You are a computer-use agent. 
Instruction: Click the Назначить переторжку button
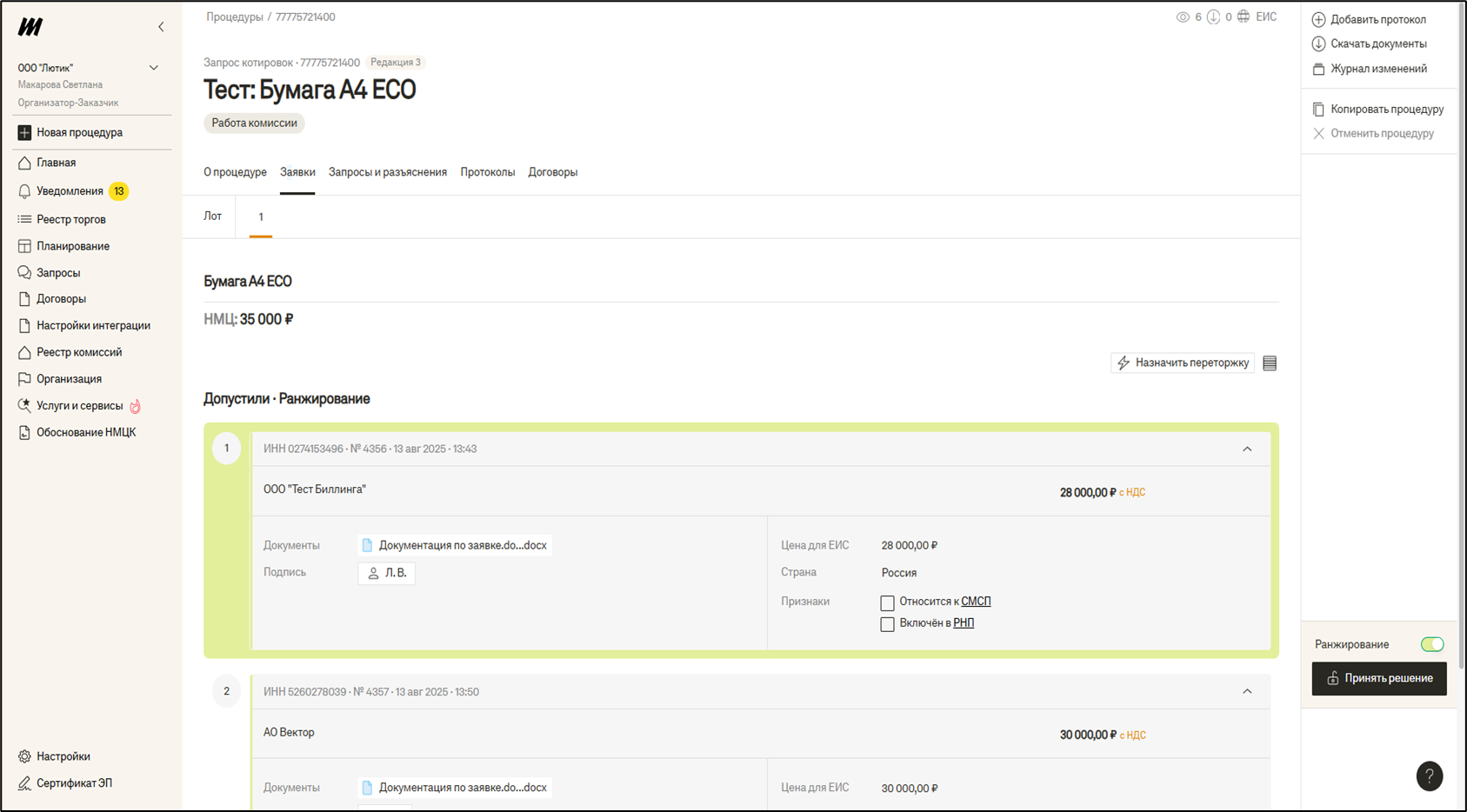1183,363
